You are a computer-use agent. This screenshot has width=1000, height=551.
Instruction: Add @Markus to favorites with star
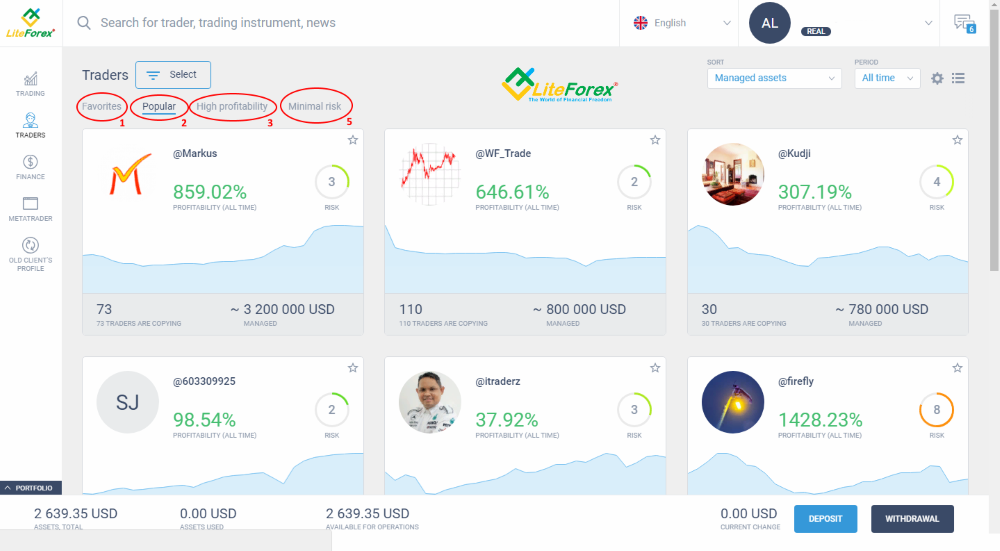(x=353, y=140)
